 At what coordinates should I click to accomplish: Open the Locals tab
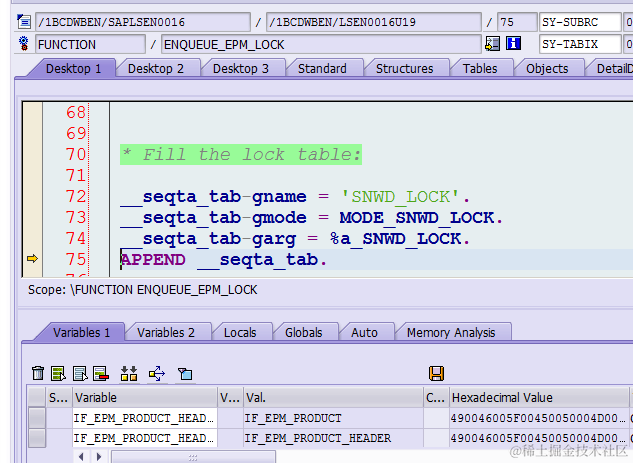(240, 333)
